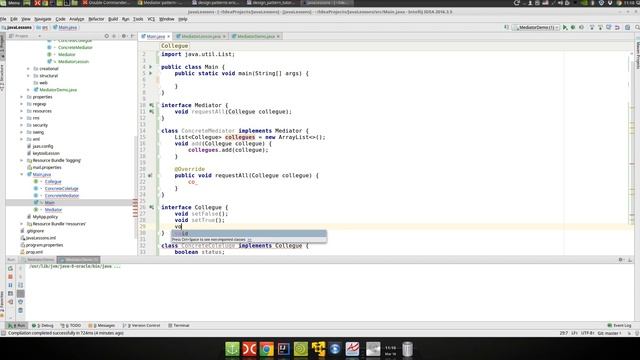Open the trash can in the dock

pyautogui.click(x=407, y=349)
